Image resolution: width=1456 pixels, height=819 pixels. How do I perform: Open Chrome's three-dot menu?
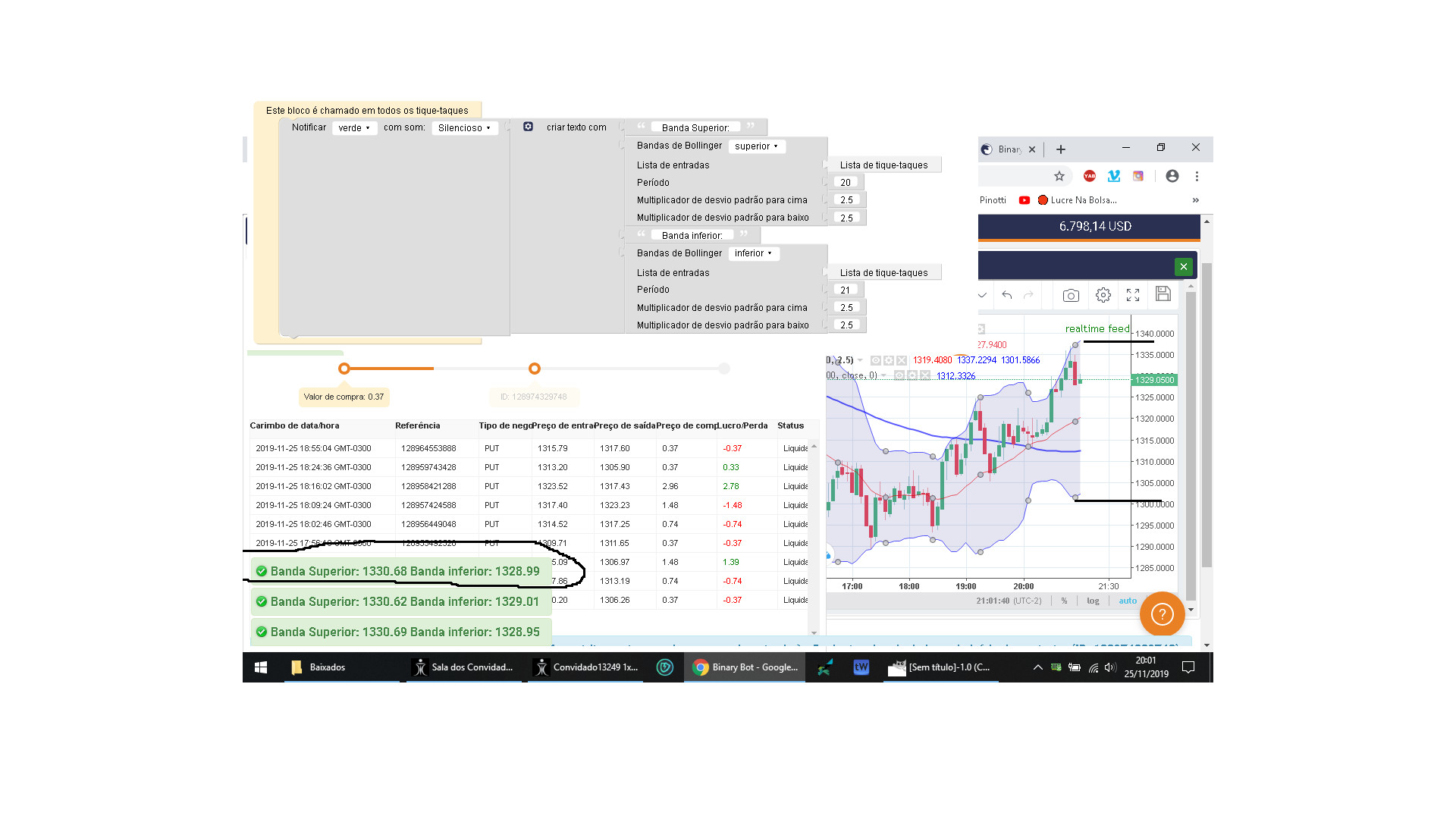click(x=1197, y=176)
